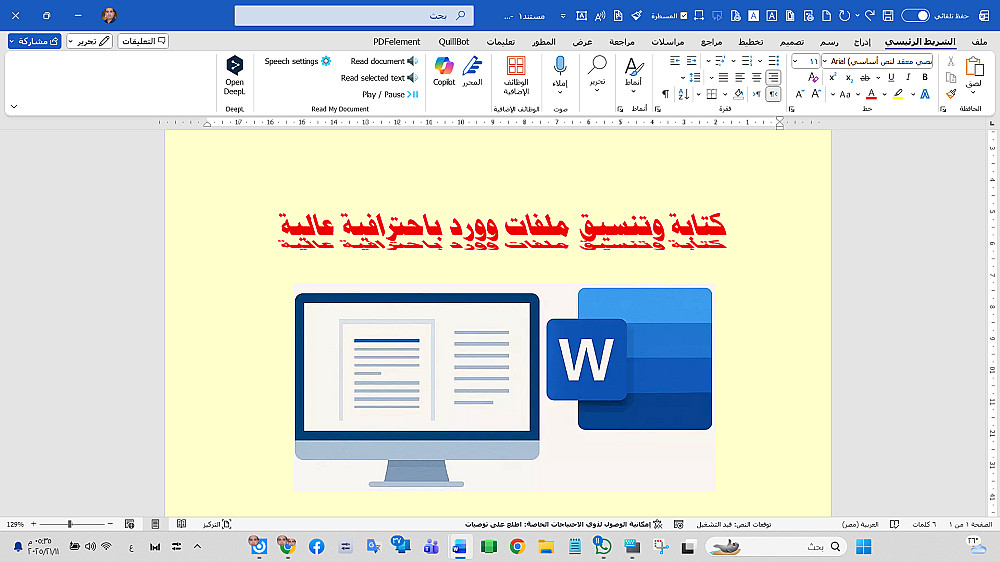Click the Share button (مشاركة)
1000x562 pixels.
[x=35, y=41]
